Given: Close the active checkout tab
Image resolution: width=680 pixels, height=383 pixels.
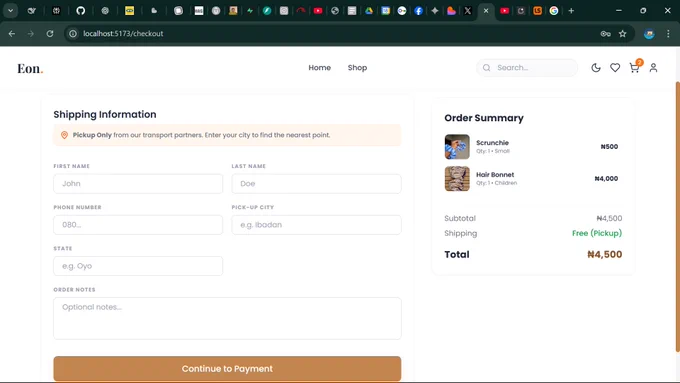Looking at the screenshot, I should [x=486, y=11].
